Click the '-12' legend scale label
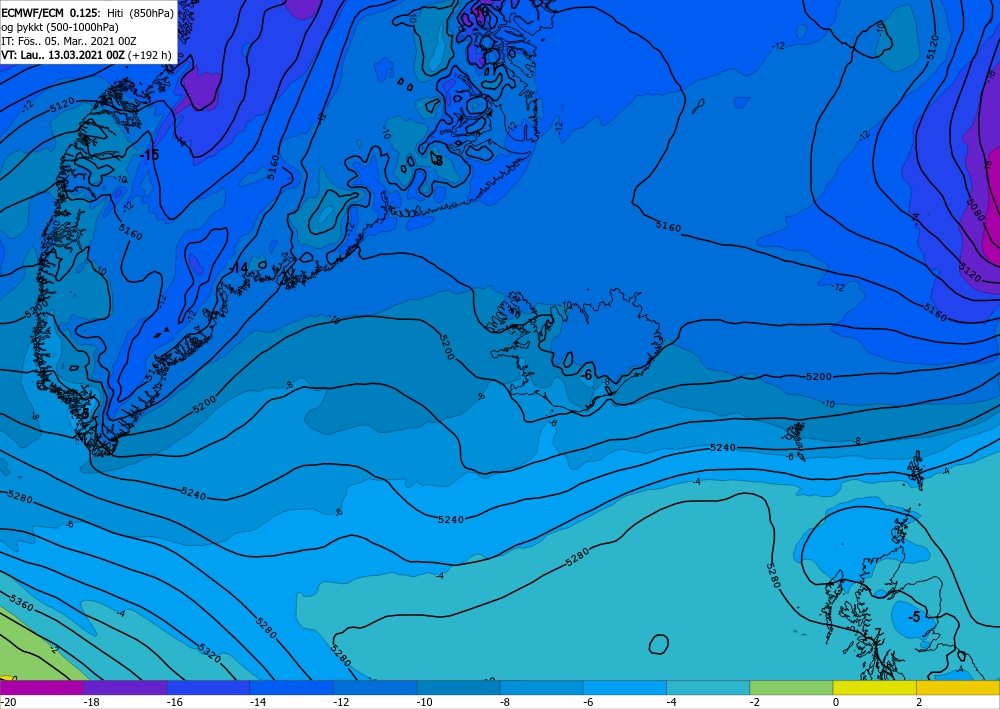 pos(341,702)
